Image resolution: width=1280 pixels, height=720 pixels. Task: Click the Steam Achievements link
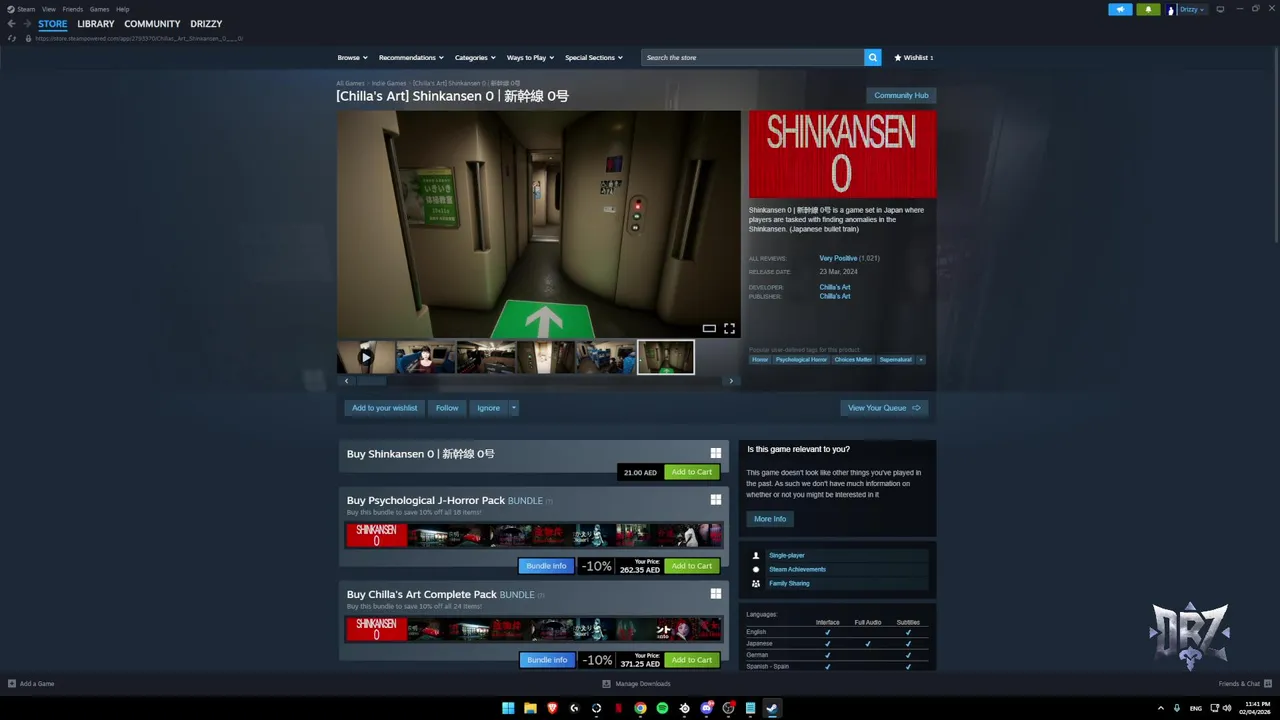coord(797,569)
